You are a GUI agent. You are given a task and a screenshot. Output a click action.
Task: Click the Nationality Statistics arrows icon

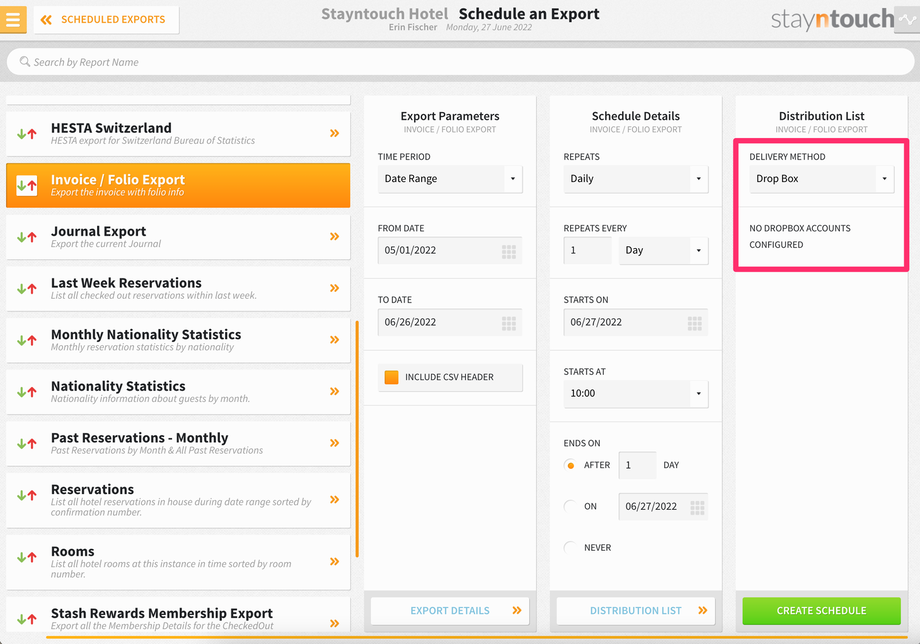pyautogui.click(x=27, y=392)
